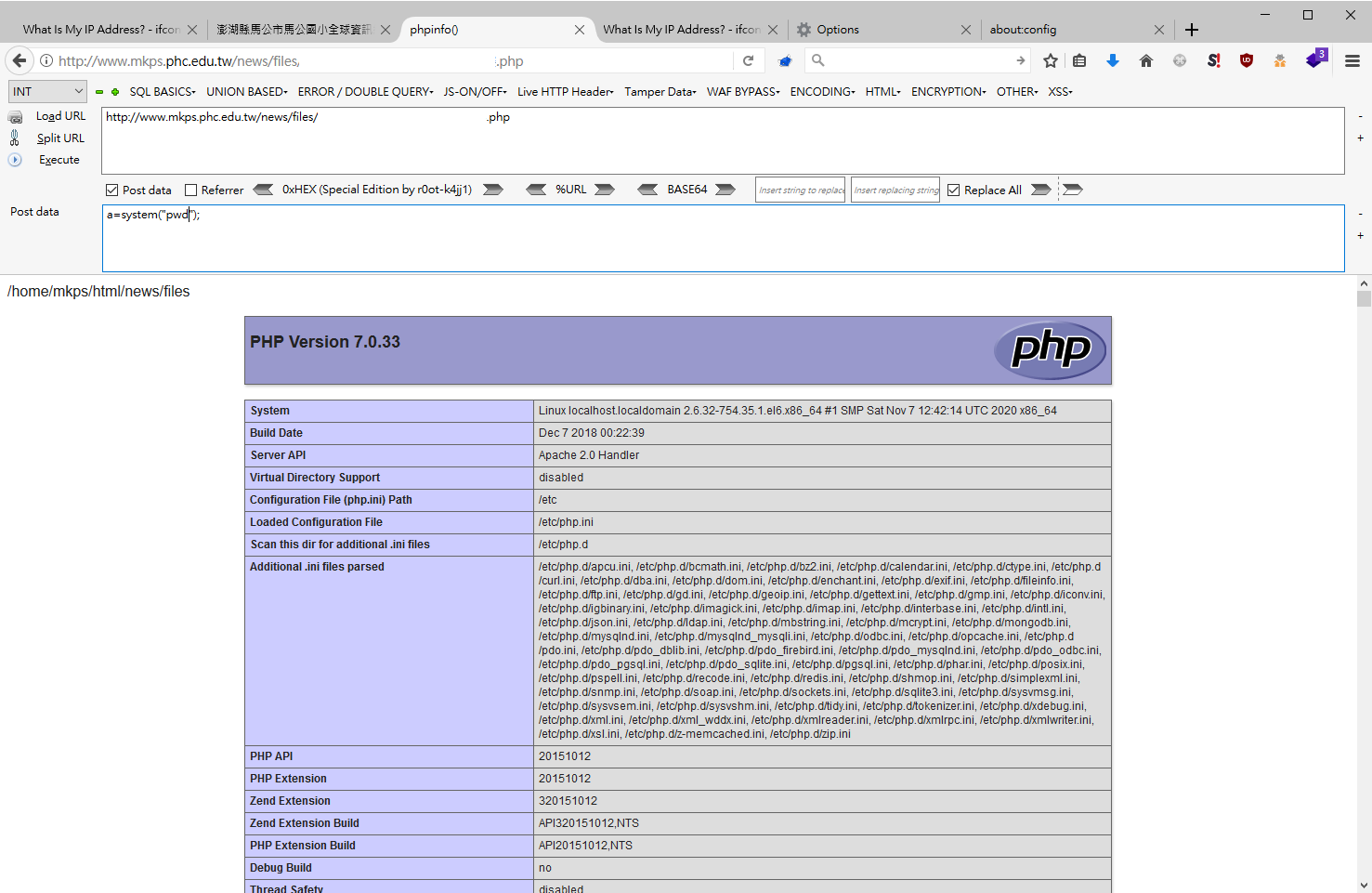Open the ENCRYPTION menu
This screenshot has height=893, width=1372.
[x=948, y=92]
